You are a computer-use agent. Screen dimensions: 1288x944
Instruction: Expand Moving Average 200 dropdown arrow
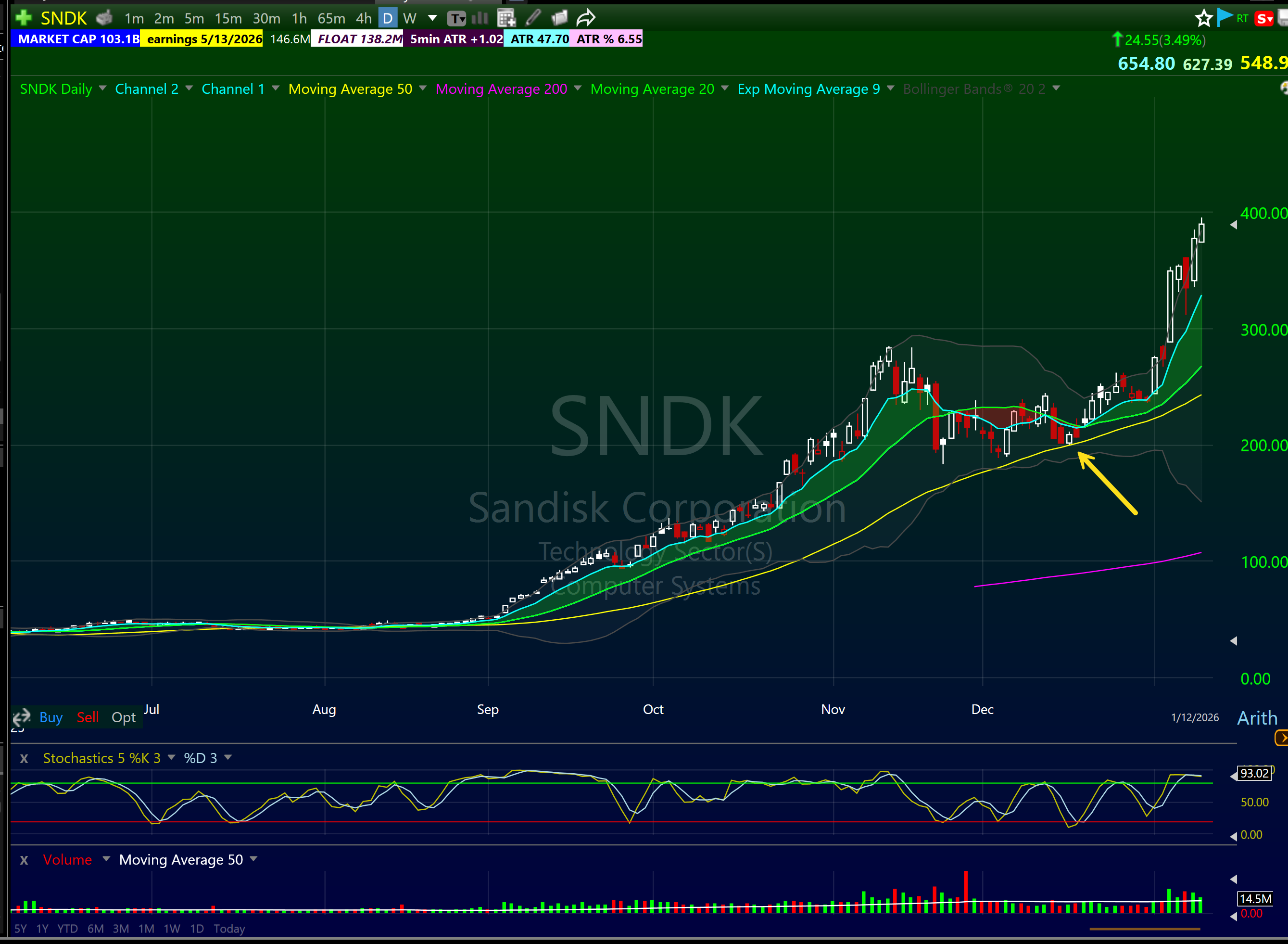point(578,89)
